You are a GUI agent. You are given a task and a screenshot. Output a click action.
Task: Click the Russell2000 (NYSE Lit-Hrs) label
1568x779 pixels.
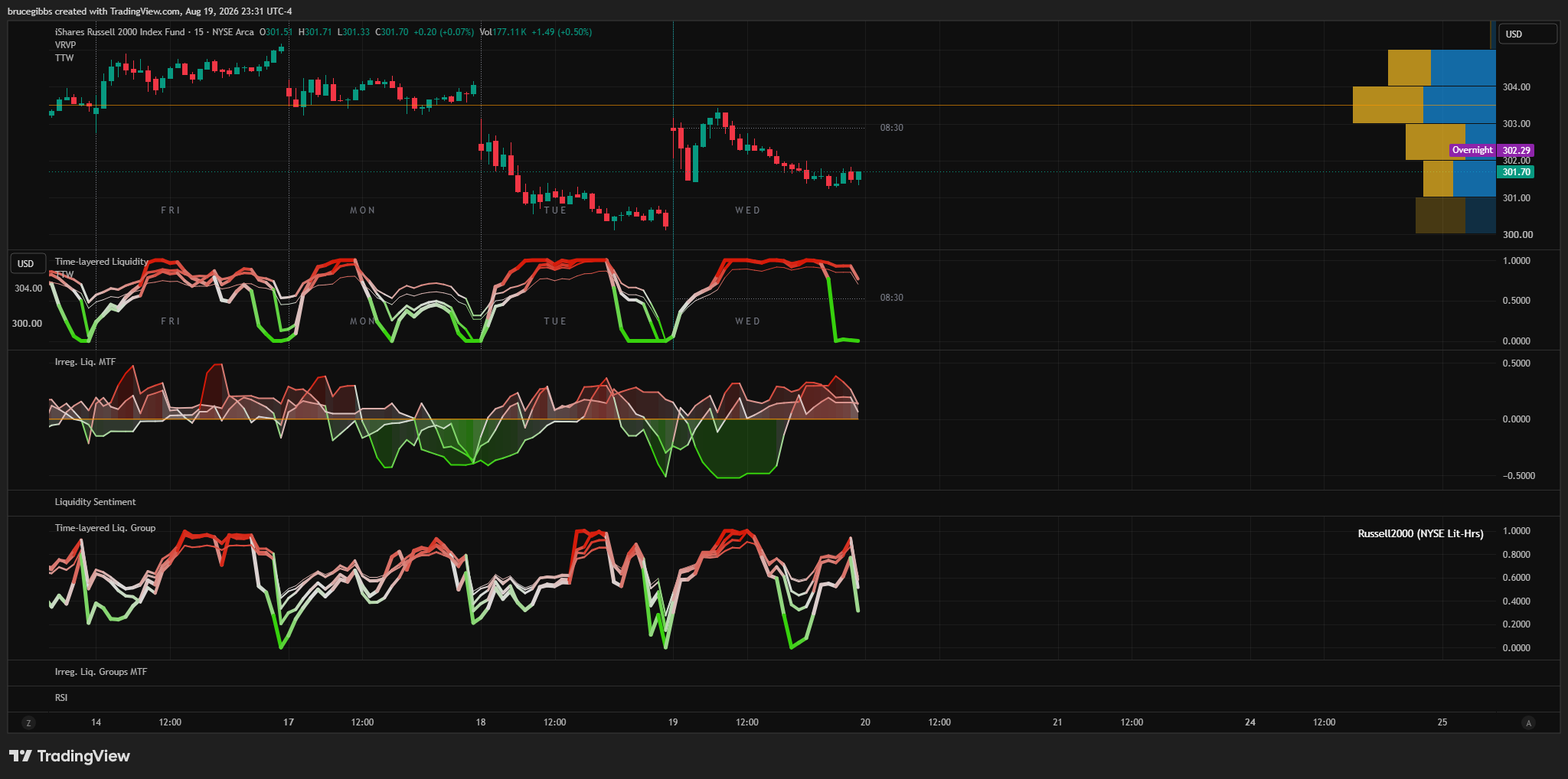tap(1420, 534)
